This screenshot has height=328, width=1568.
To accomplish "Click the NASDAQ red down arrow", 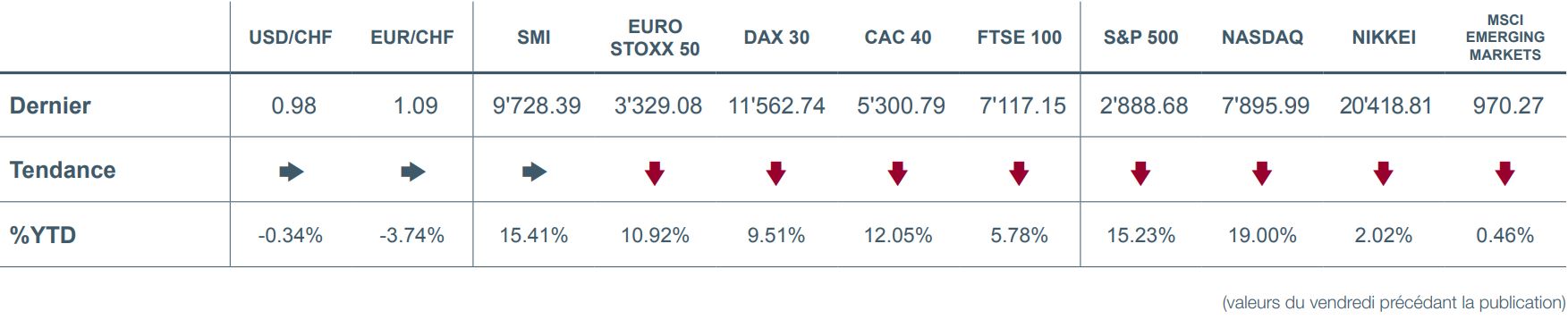I will point(1262,172).
